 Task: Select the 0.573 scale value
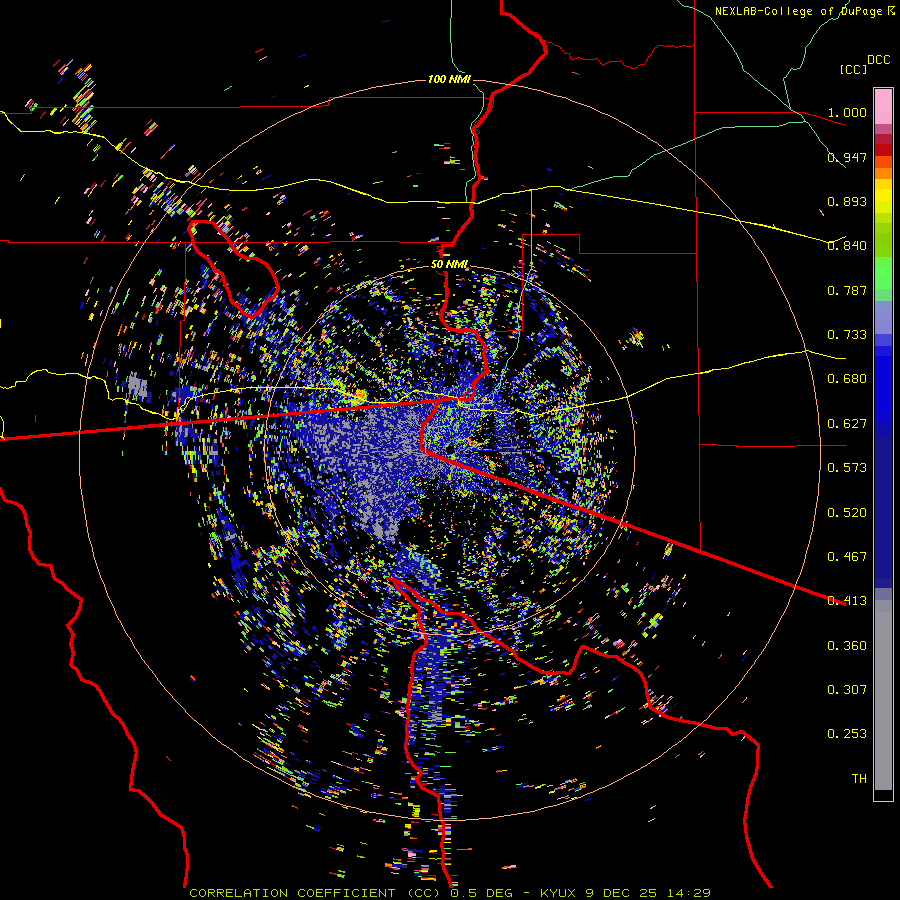847,468
